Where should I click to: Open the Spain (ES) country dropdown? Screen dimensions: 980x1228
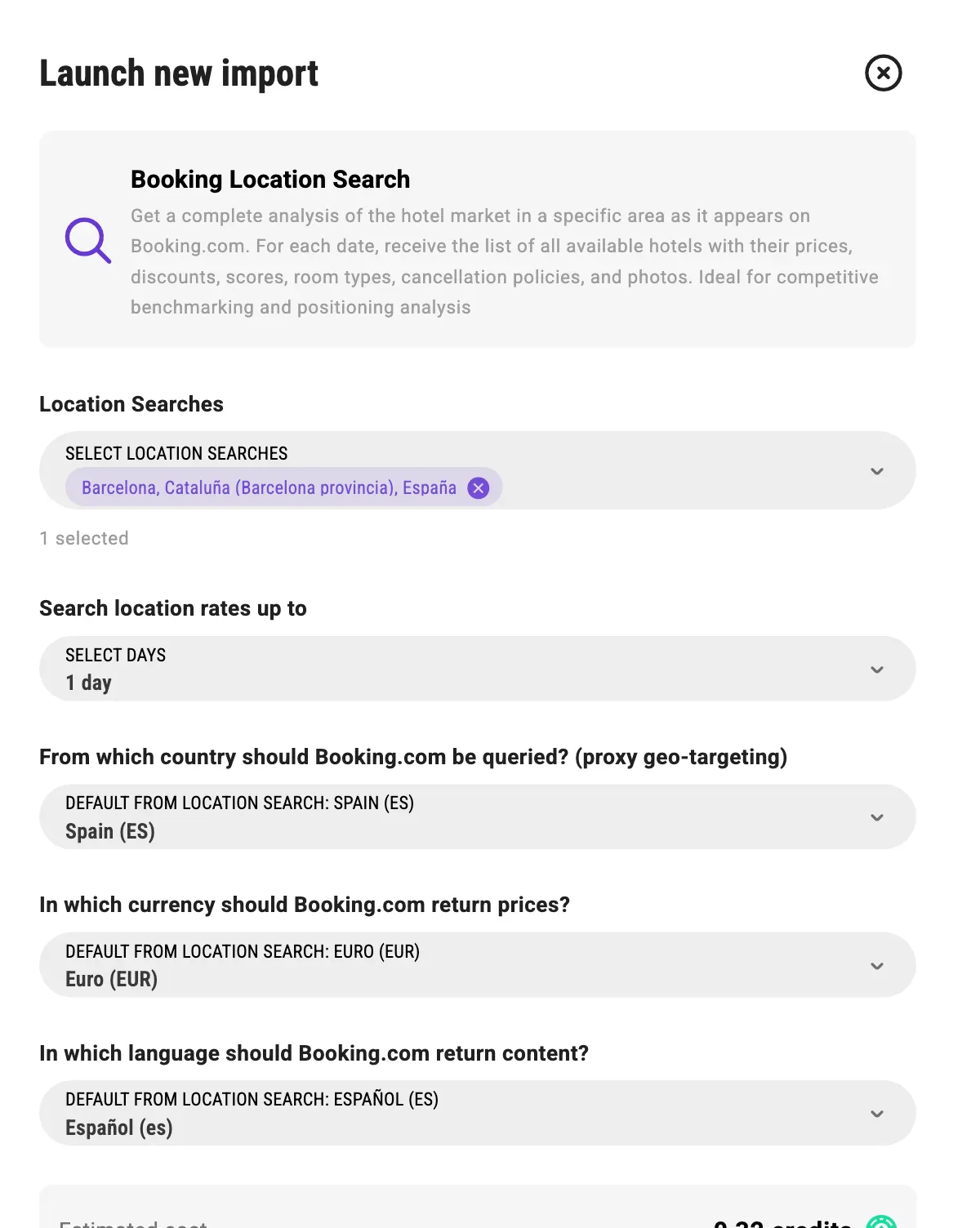pos(478,817)
